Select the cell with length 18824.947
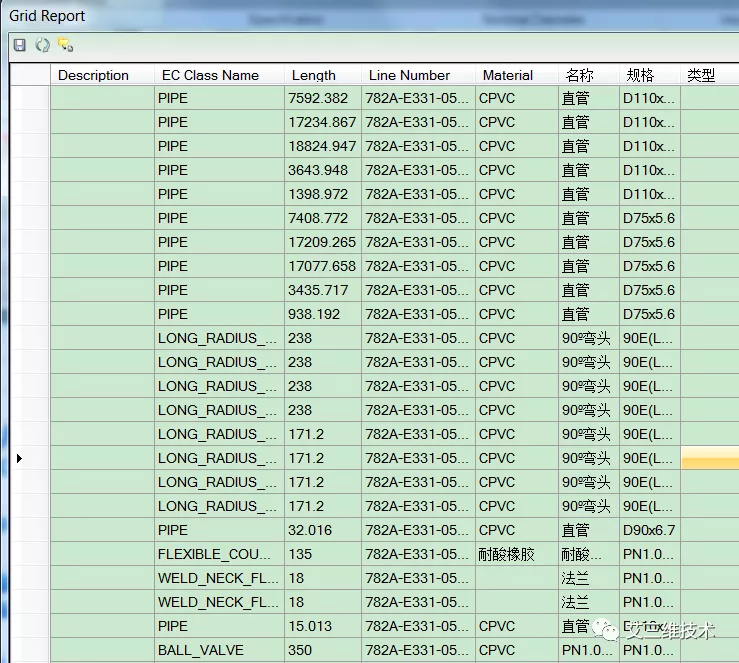739x663 pixels. [322, 146]
